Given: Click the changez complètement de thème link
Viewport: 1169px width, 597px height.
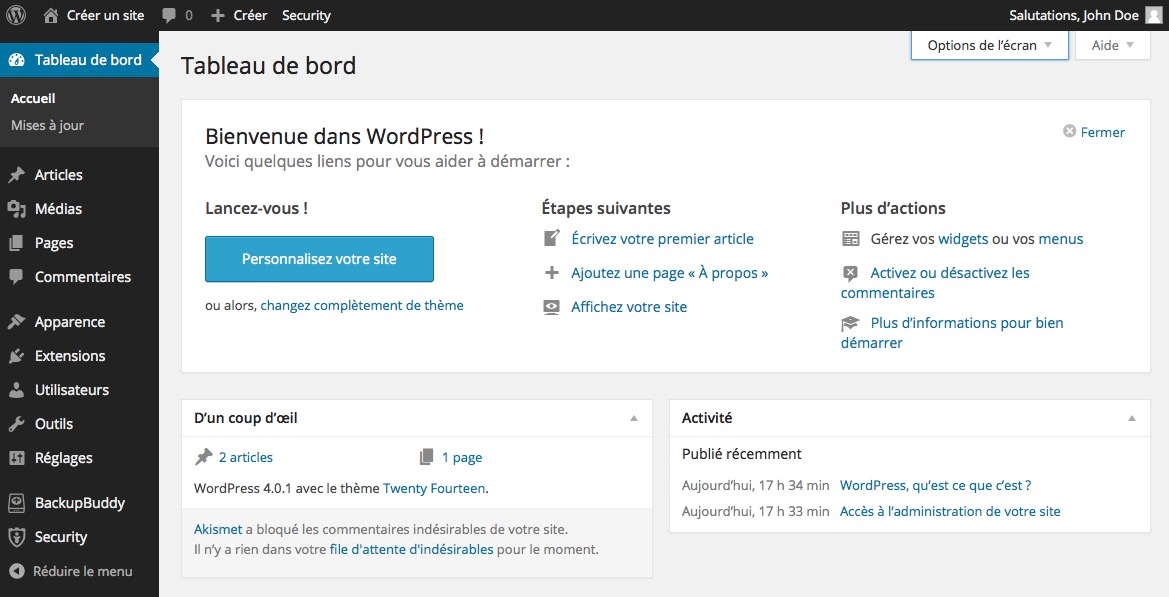Looking at the screenshot, I should [362, 306].
